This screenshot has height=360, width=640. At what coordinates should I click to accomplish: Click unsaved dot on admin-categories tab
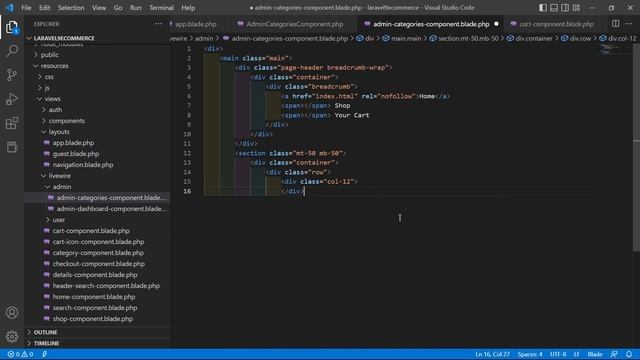(496, 24)
